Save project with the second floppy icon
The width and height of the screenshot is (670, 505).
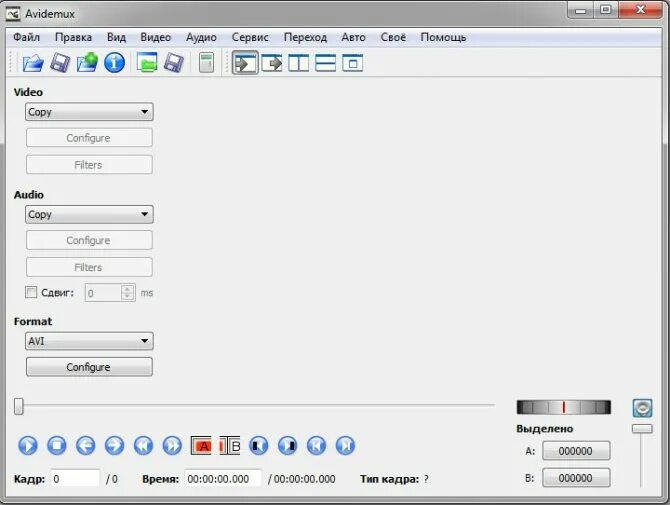[173, 63]
